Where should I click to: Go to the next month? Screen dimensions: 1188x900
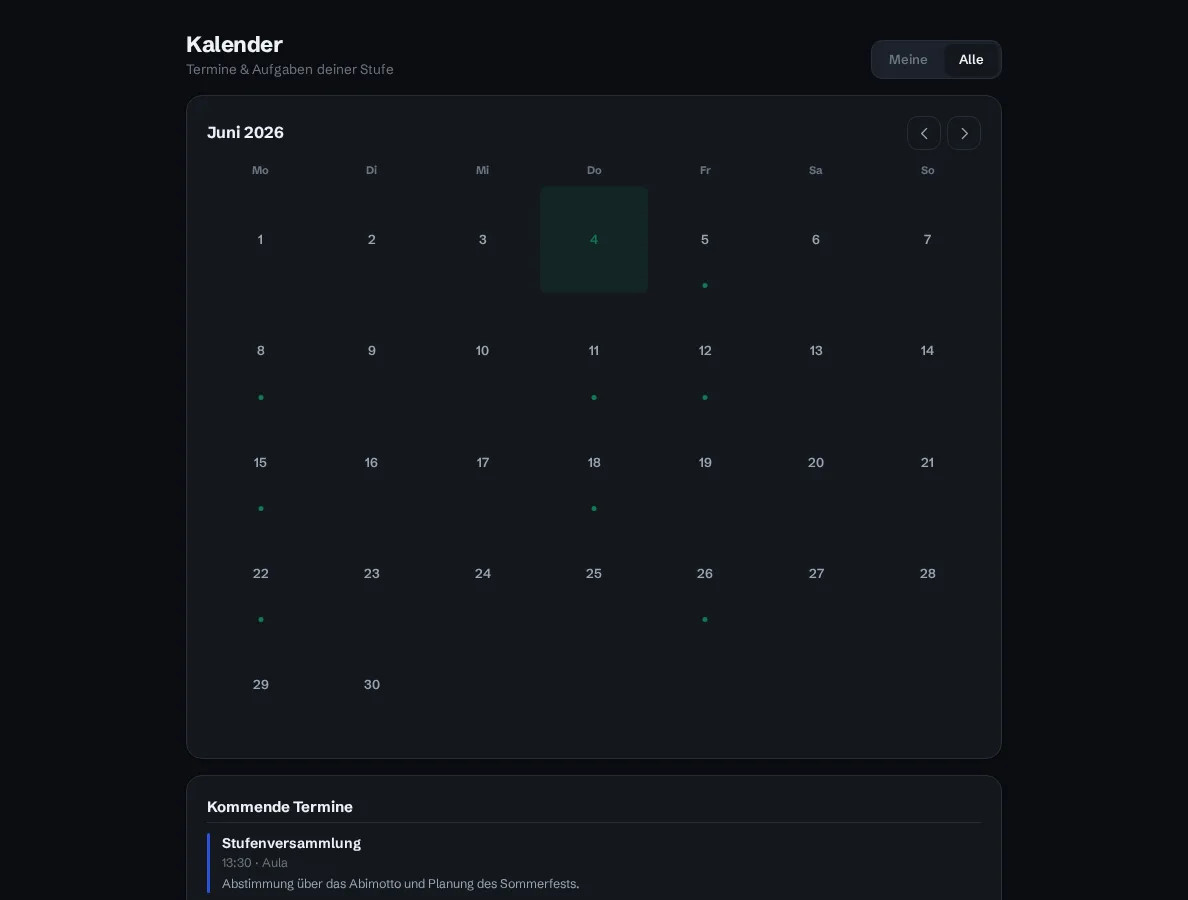(964, 133)
